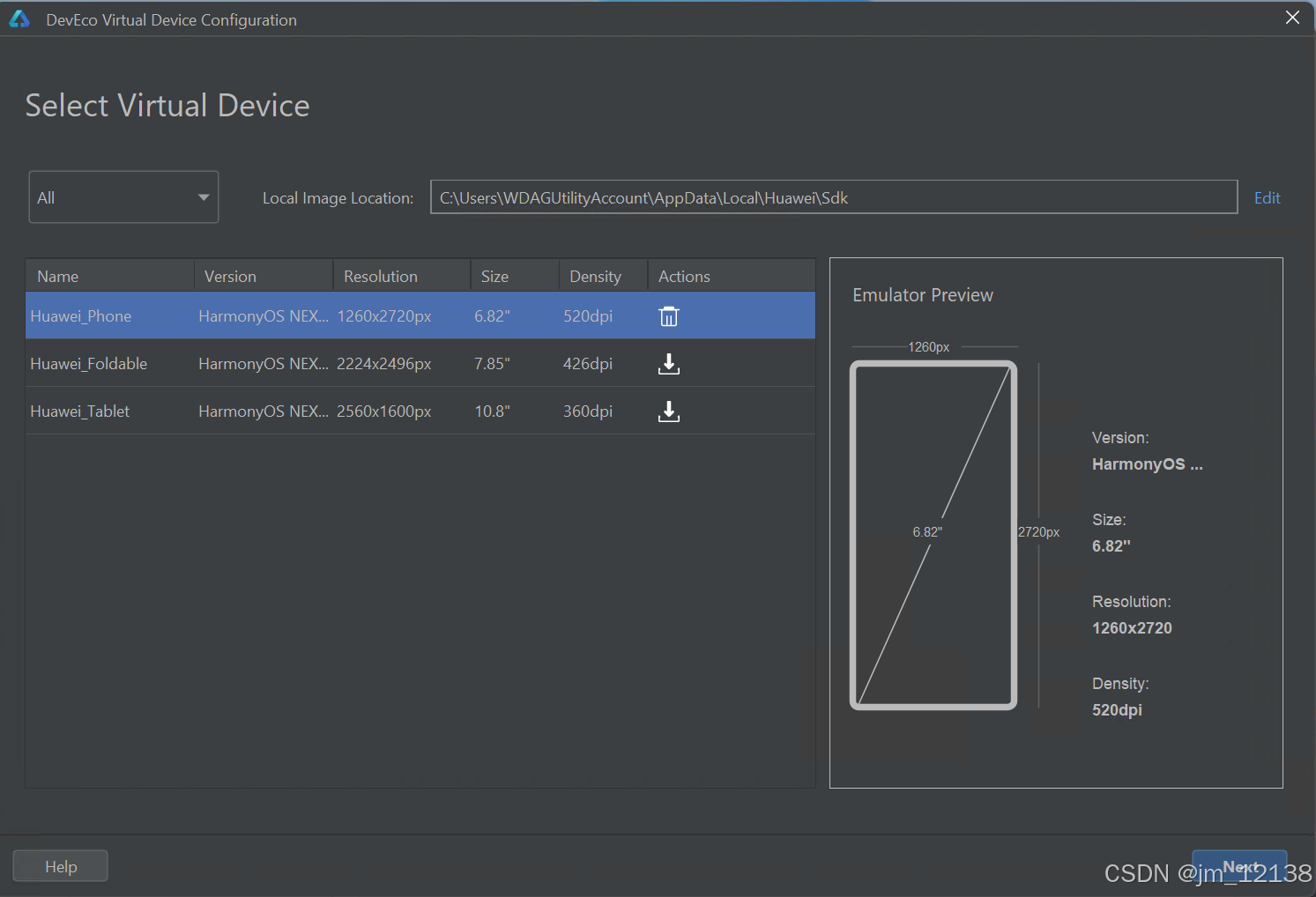Click the 1260x2720 resolution value in preview
The height and width of the screenshot is (897, 1316).
(1132, 628)
